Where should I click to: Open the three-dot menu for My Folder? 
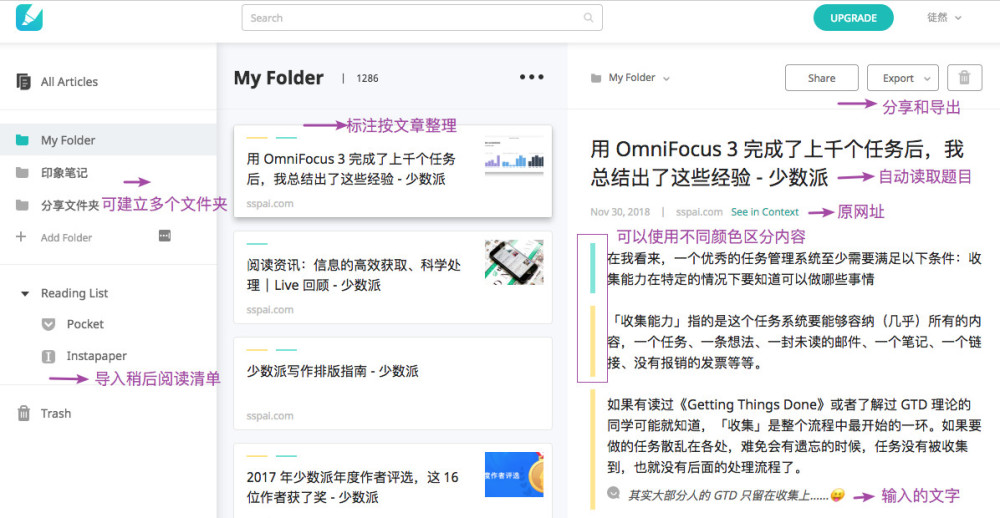click(x=531, y=77)
